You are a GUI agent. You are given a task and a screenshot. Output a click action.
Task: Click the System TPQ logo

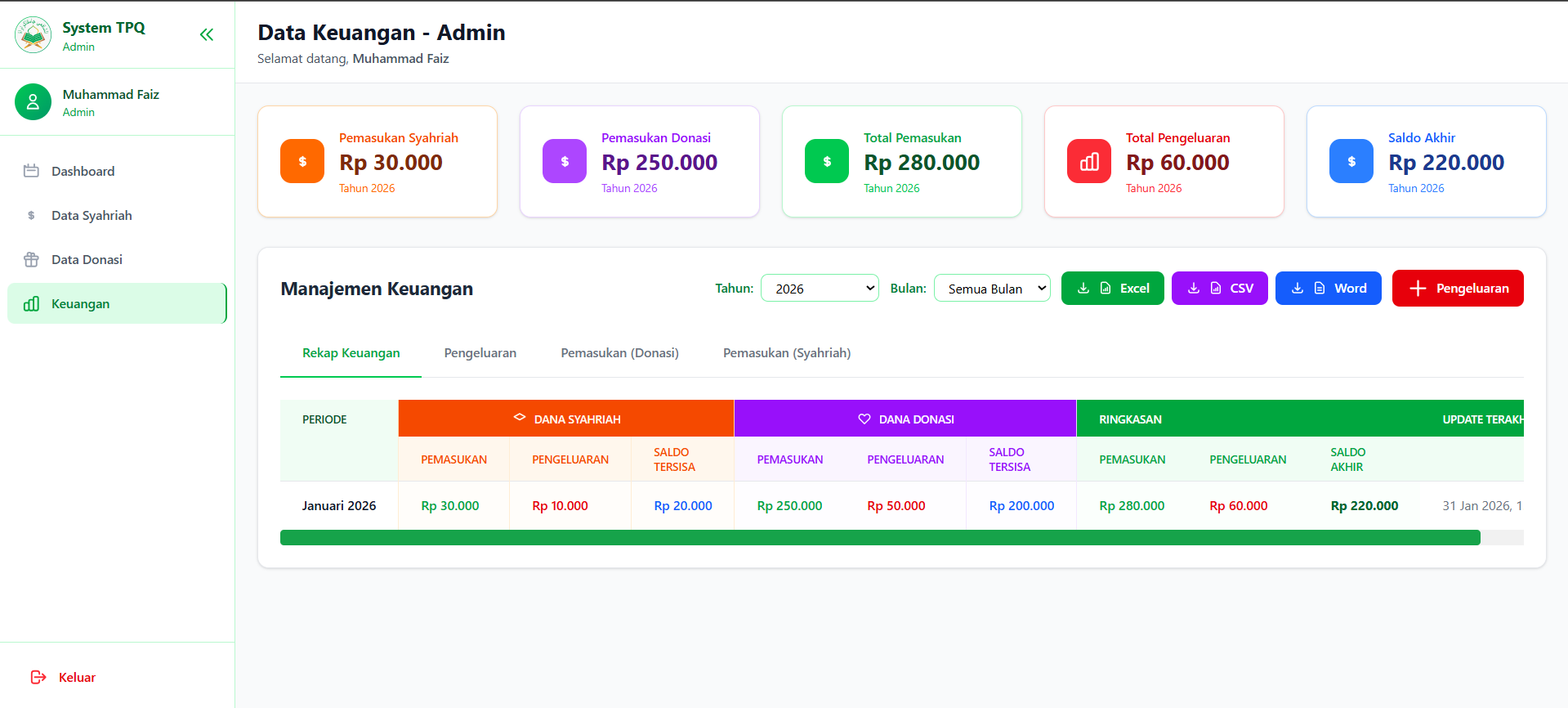(x=33, y=35)
